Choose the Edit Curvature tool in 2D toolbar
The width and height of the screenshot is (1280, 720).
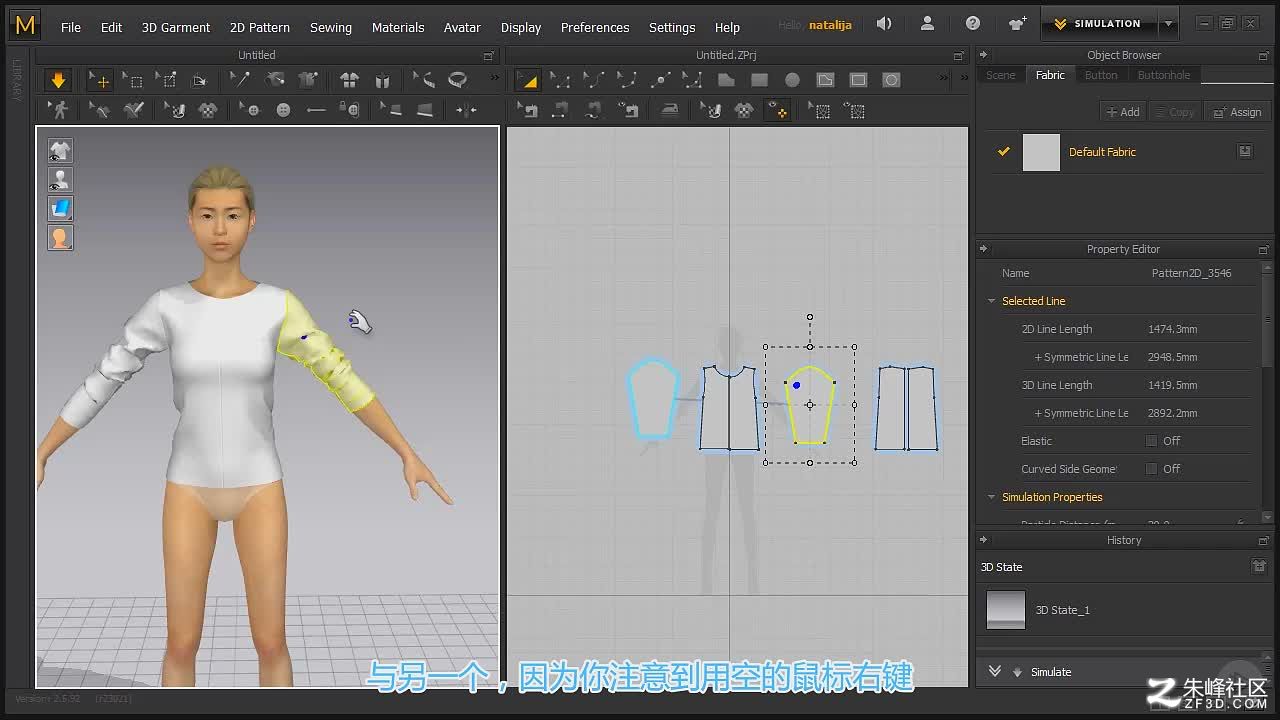[x=593, y=80]
